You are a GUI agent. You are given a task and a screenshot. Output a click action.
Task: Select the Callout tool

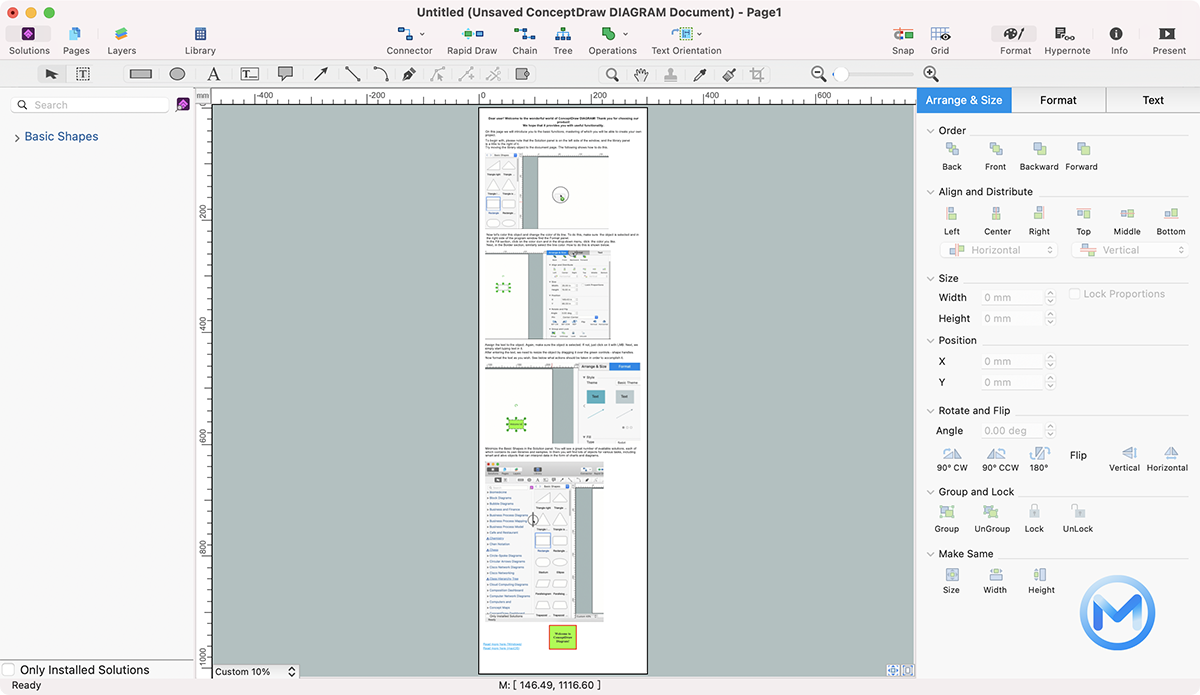coord(285,74)
